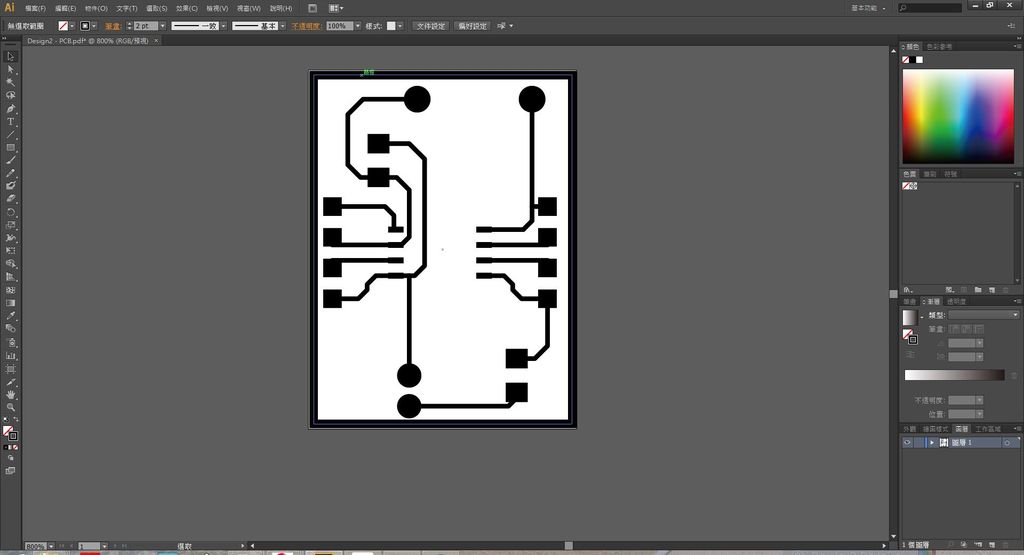Click the gradient slider bar
This screenshot has height=555, width=1024.
(954, 375)
